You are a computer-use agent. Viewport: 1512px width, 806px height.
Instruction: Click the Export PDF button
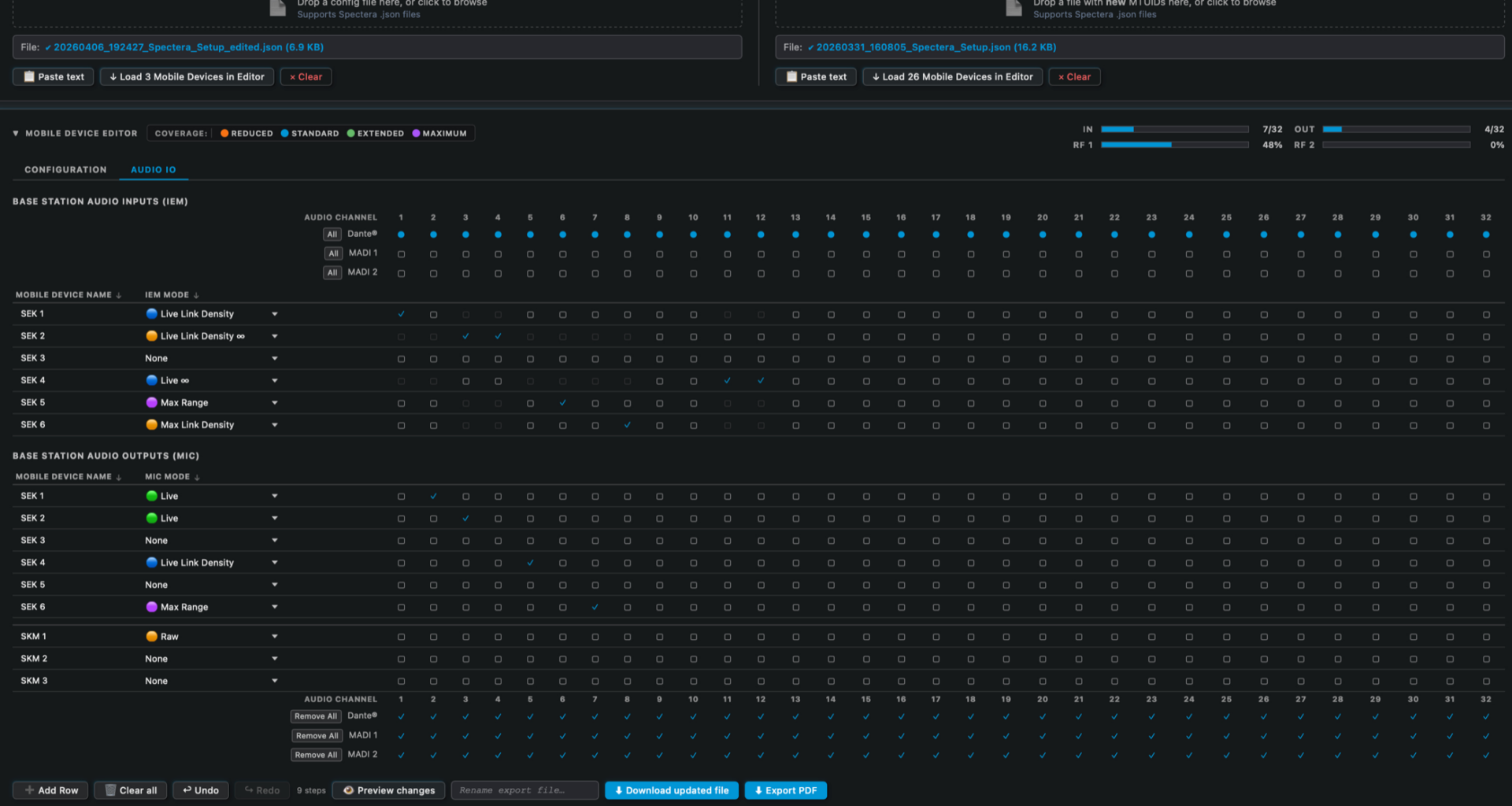pyautogui.click(x=785, y=790)
